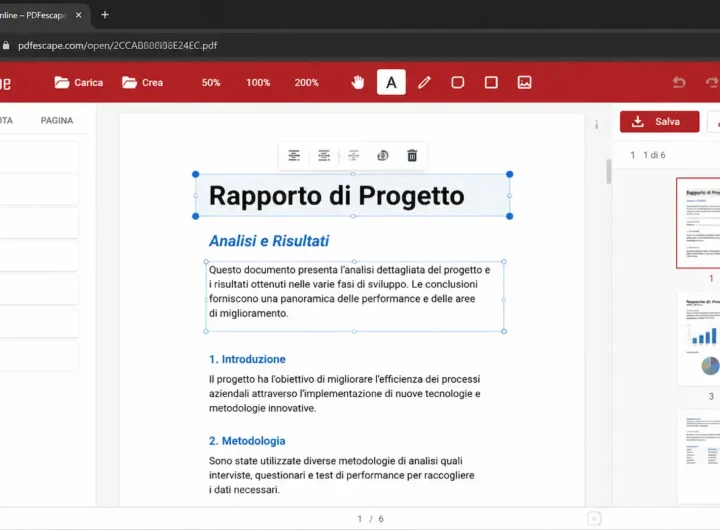Click the bottom-right handle of paragraph box
720x530 pixels.
click(504, 331)
